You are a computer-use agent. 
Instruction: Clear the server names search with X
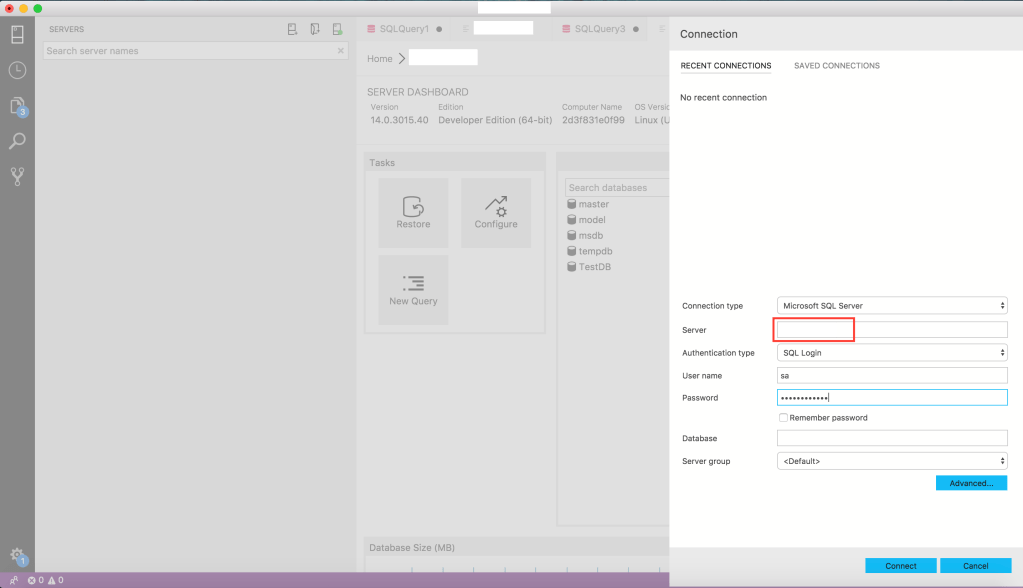(x=340, y=51)
